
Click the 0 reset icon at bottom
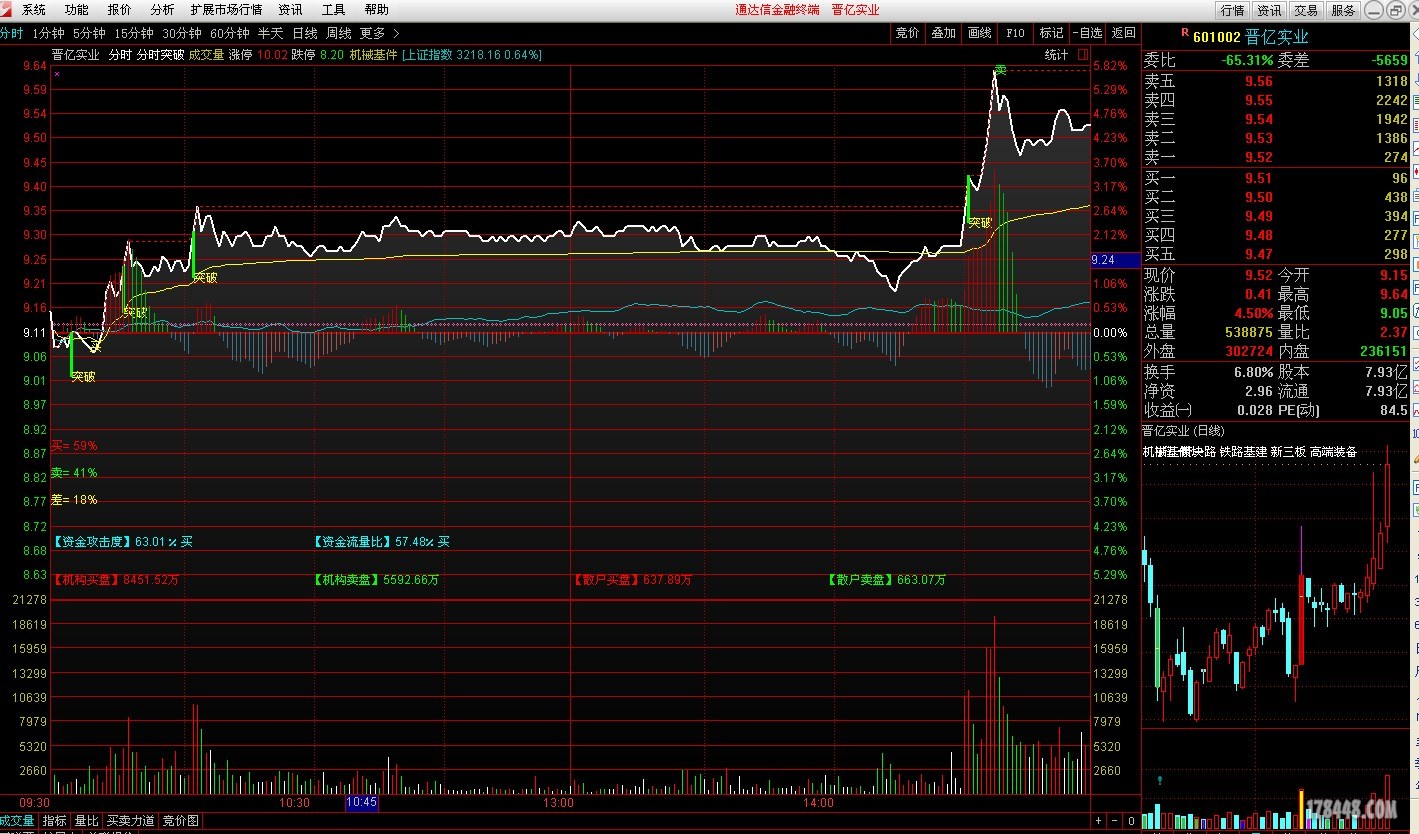[x=1130, y=821]
